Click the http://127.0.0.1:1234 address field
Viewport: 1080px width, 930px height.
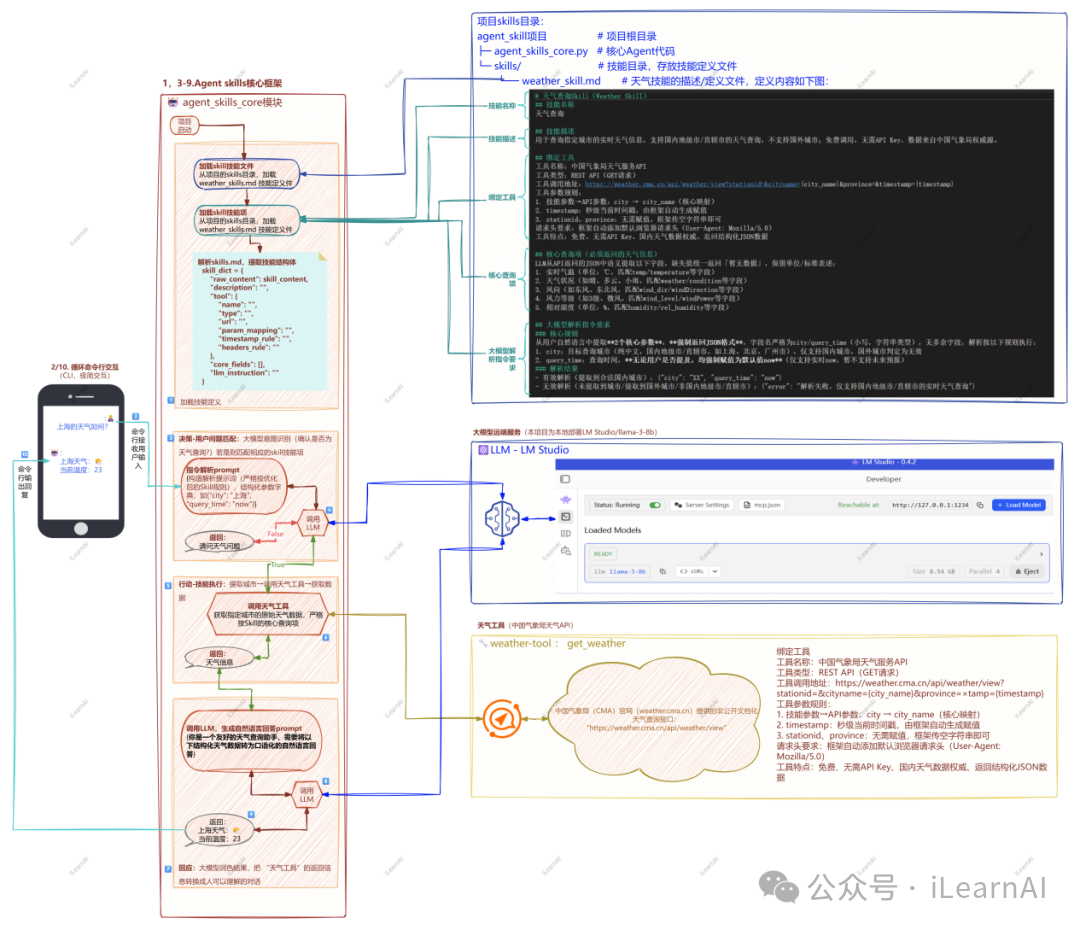(x=930, y=505)
